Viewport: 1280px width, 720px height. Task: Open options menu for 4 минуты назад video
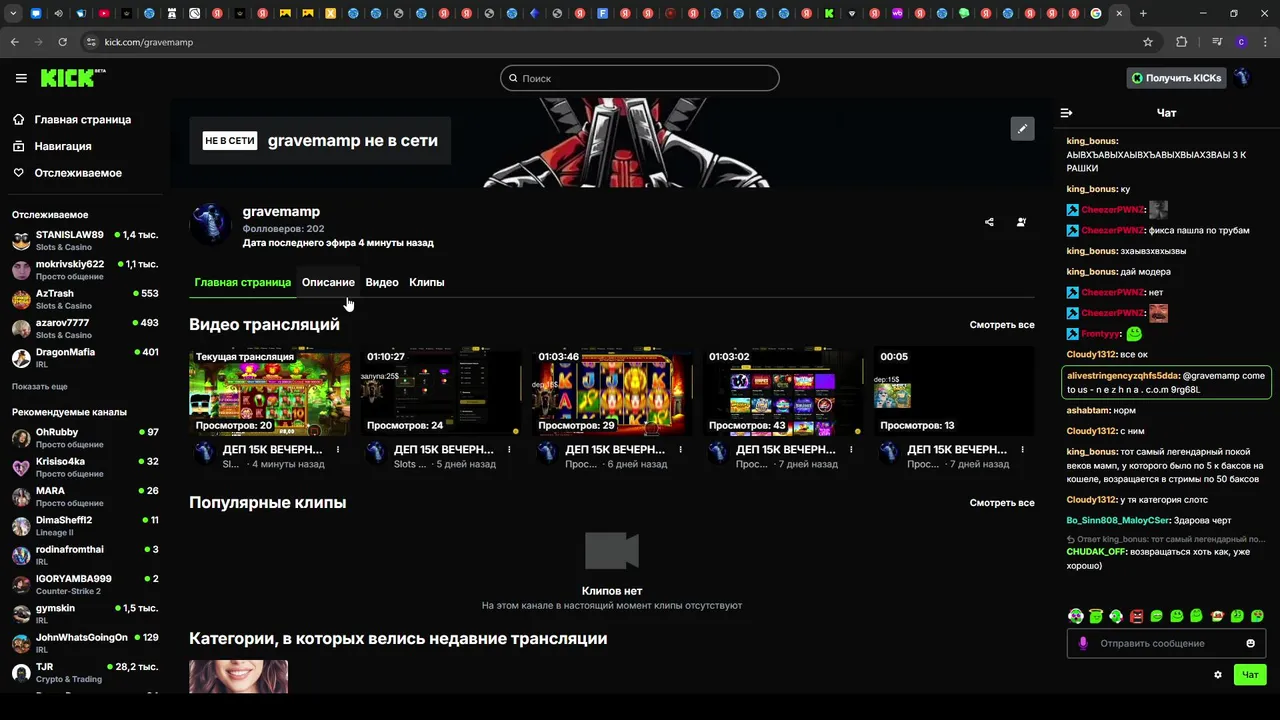tap(338, 450)
